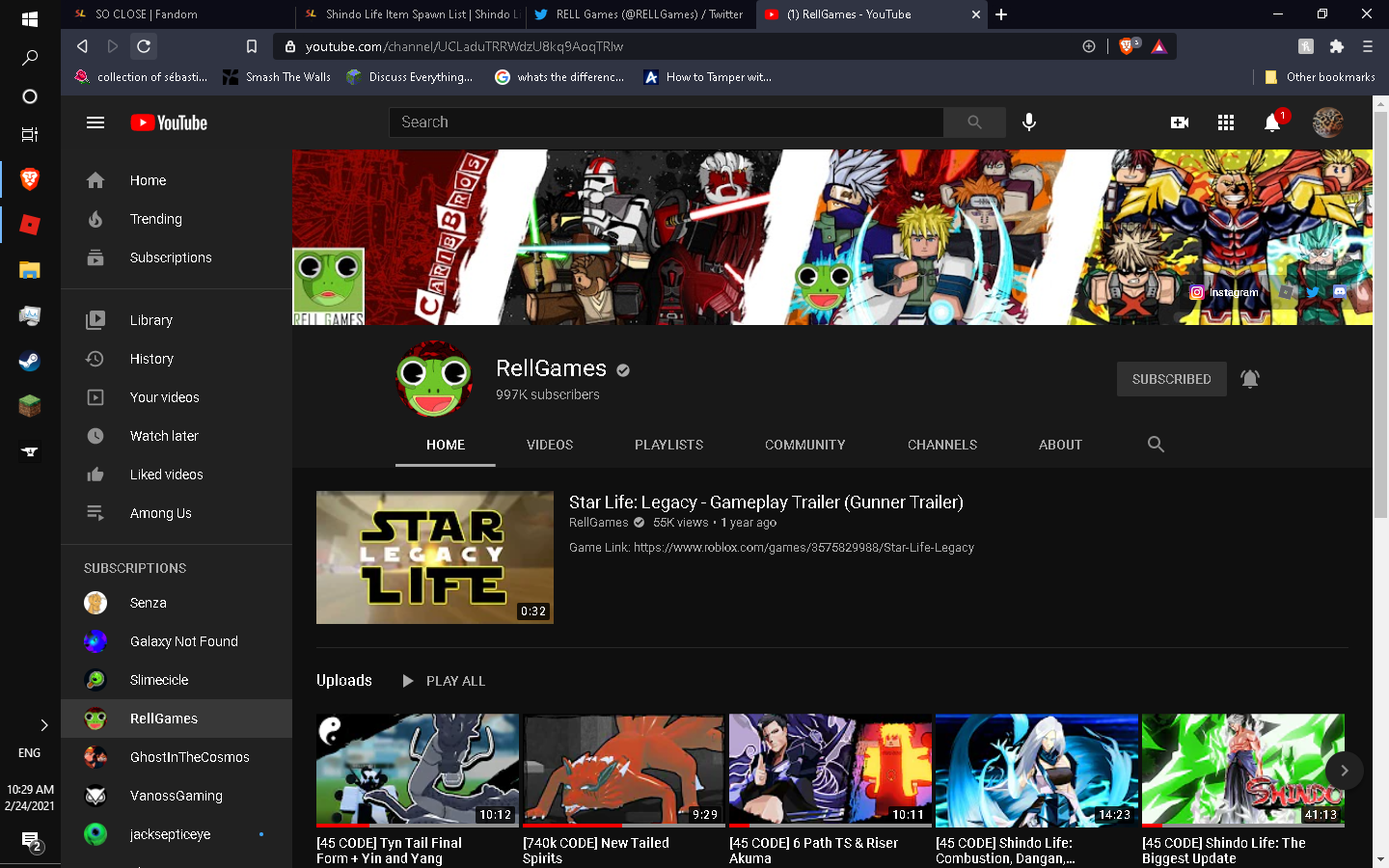The height and width of the screenshot is (868, 1389).
Task: Open Trending in the sidebar
Action: [177, 219]
